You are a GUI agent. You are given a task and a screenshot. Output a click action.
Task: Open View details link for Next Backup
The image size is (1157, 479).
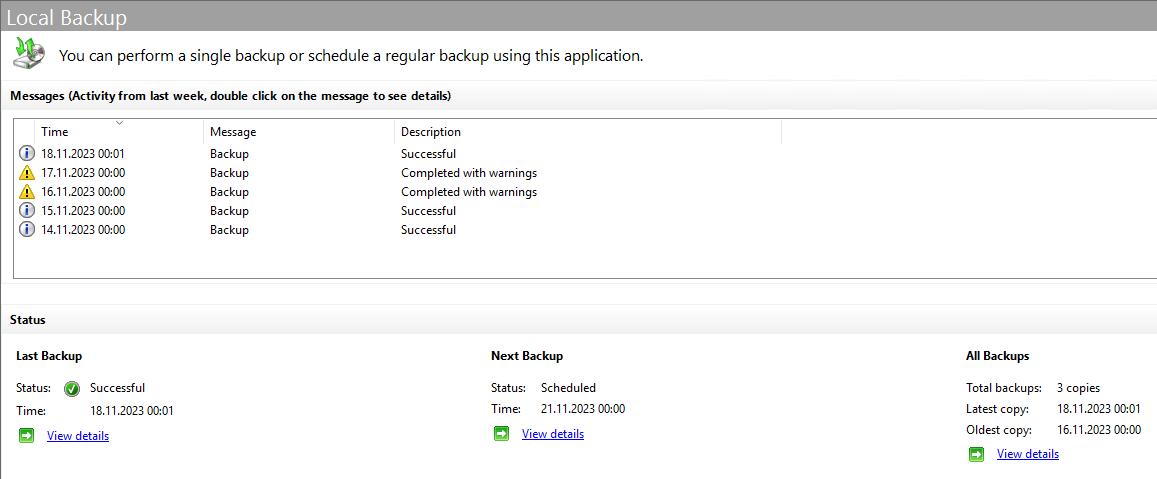coord(553,434)
